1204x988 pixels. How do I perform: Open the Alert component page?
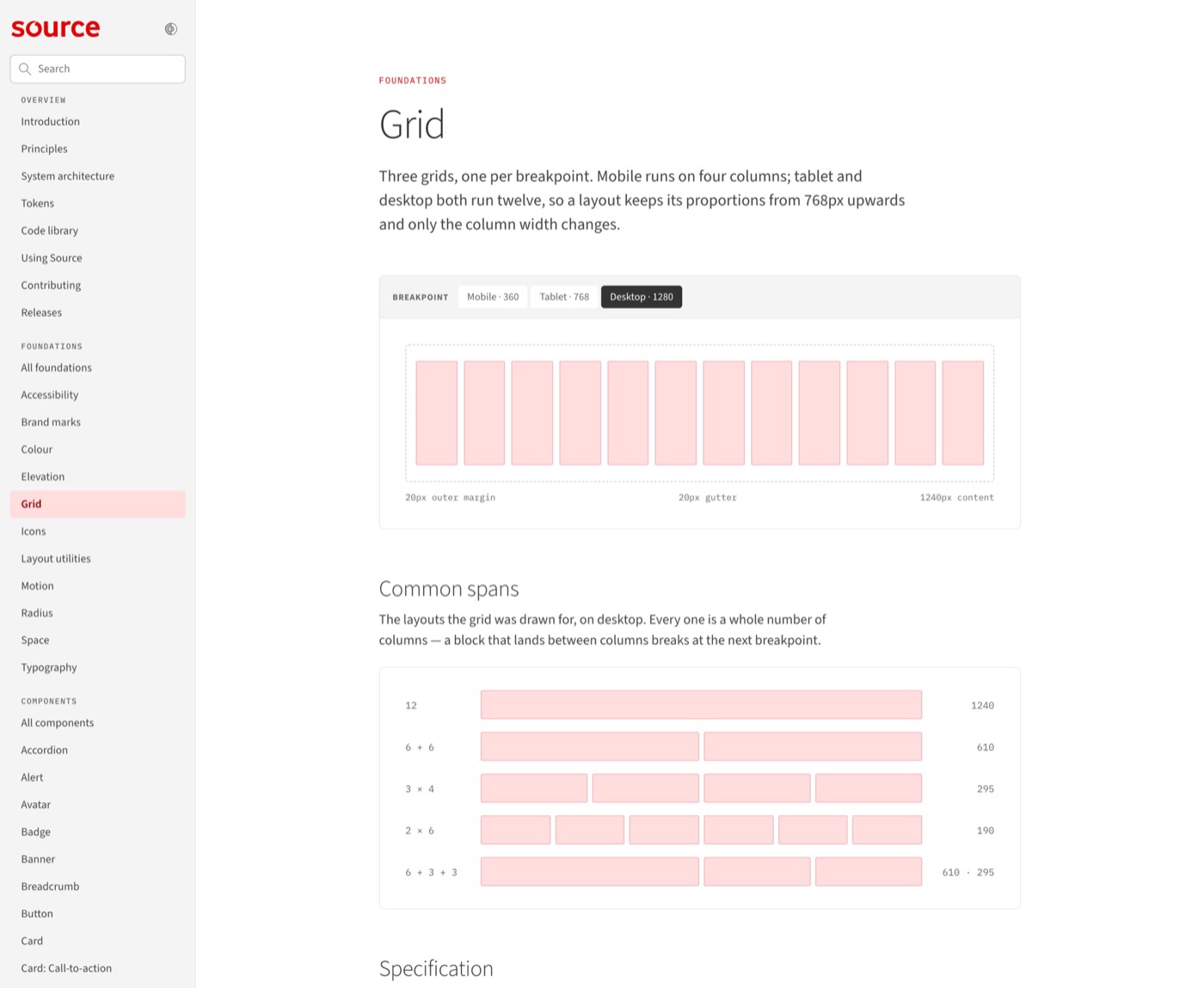coord(98,777)
